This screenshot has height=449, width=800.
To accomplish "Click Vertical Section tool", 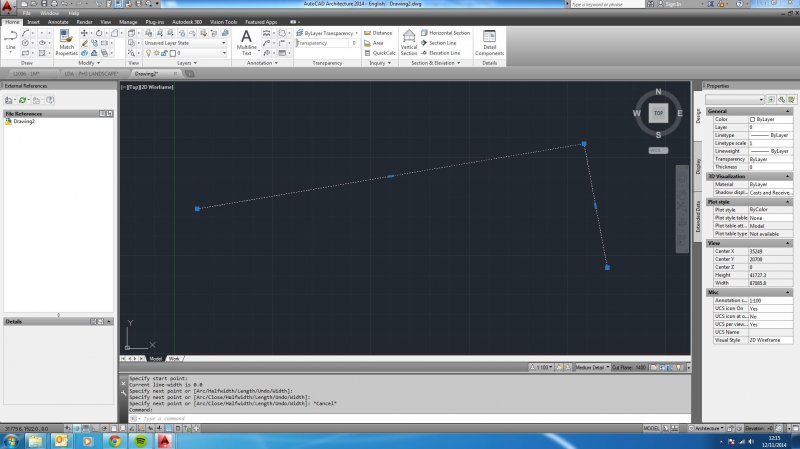I will (409, 42).
